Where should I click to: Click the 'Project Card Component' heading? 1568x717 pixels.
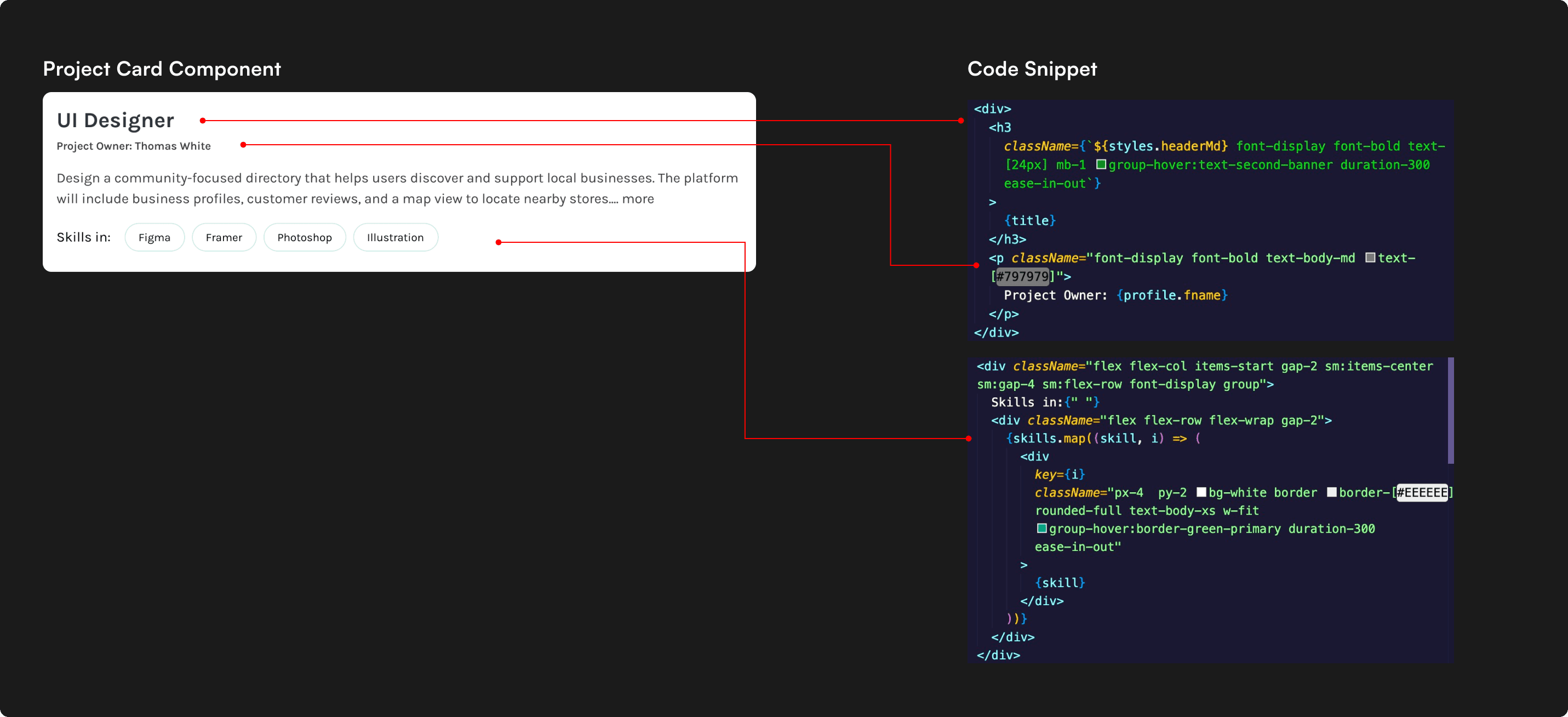tap(162, 69)
